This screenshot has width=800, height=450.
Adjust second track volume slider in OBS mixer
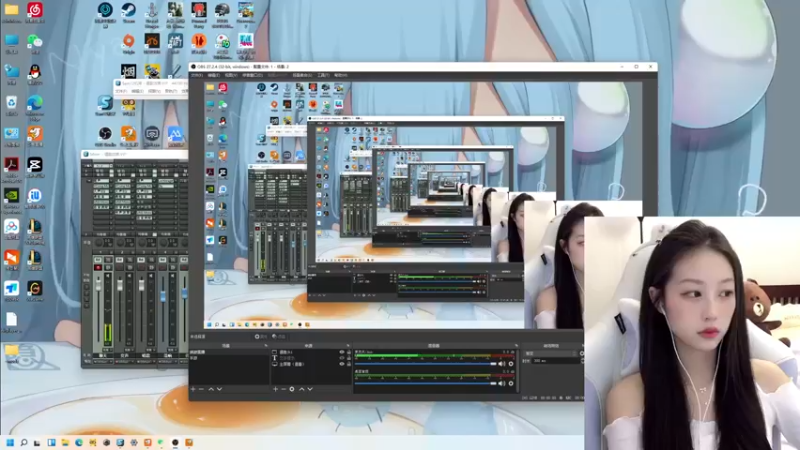(x=426, y=383)
